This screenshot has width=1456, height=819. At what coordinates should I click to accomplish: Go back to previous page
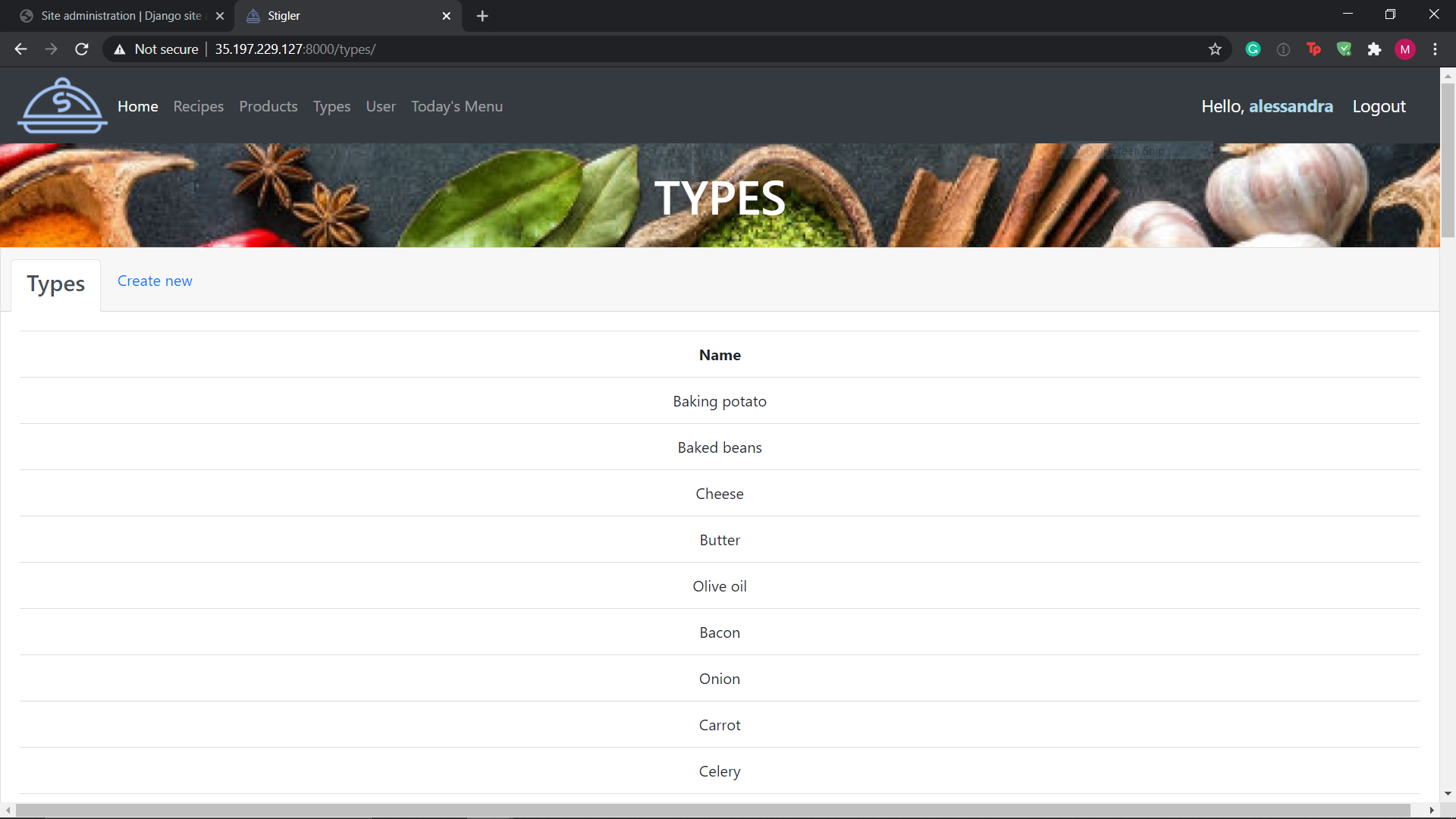coord(20,49)
